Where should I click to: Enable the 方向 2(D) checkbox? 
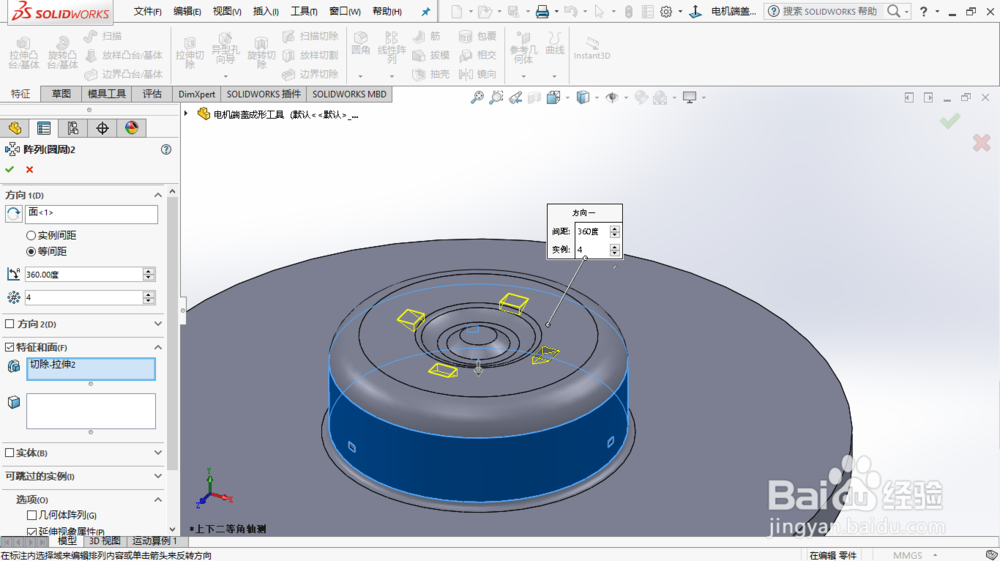click(x=10, y=324)
